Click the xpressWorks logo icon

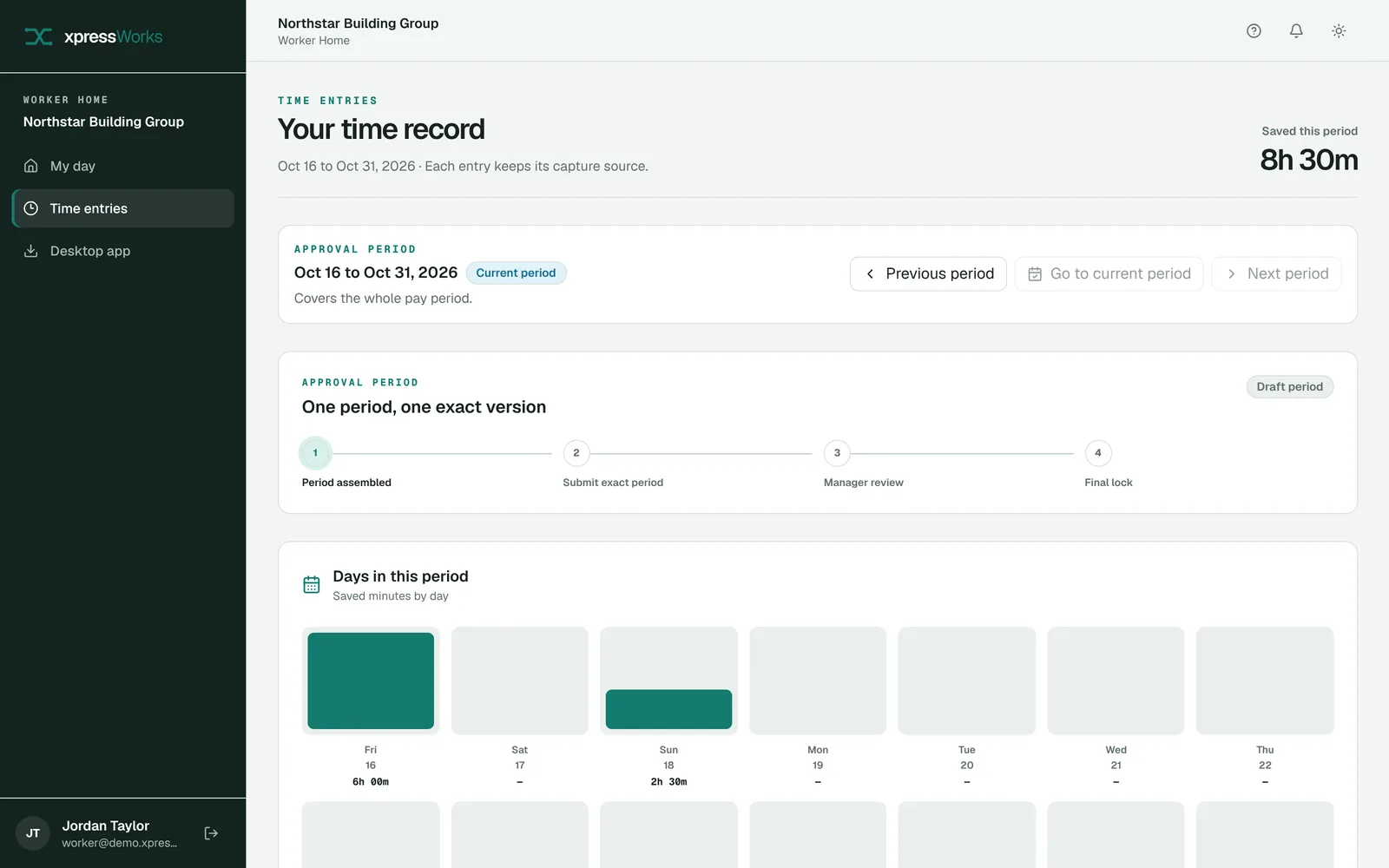pos(38,36)
